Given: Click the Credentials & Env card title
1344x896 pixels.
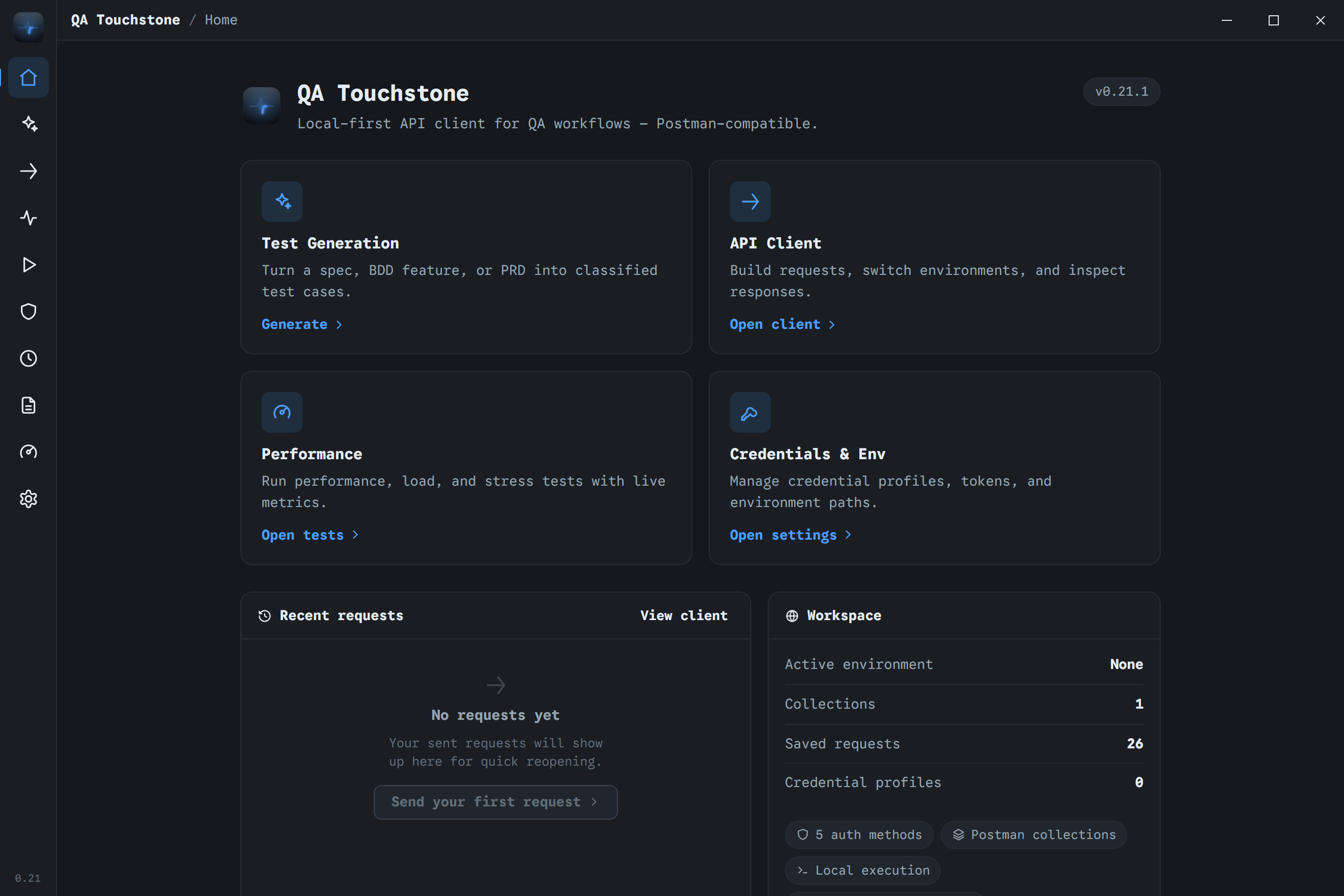Looking at the screenshot, I should (807, 454).
